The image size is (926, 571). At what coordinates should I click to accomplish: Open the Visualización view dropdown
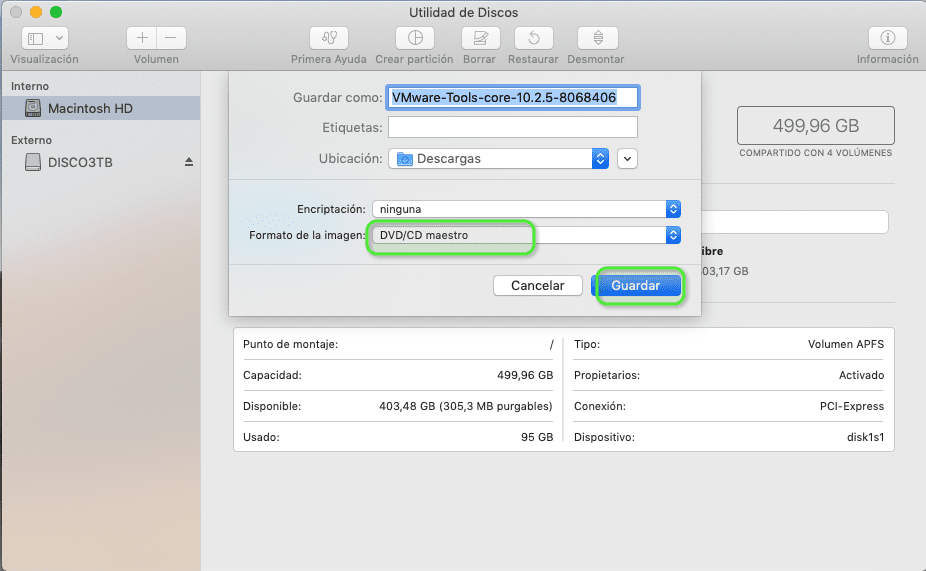(46, 38)
